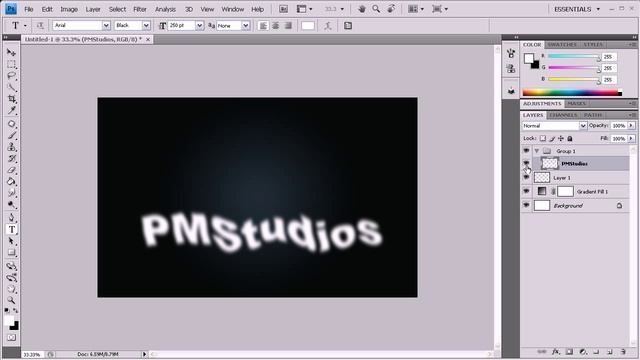Click the color spectrum ramp
Screen dimensions: 640x360
572,93
